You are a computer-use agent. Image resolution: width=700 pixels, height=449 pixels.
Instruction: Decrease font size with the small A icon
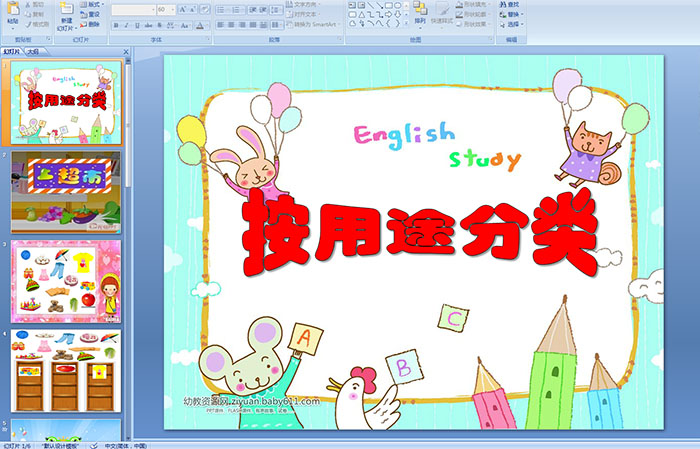(193, 9)
